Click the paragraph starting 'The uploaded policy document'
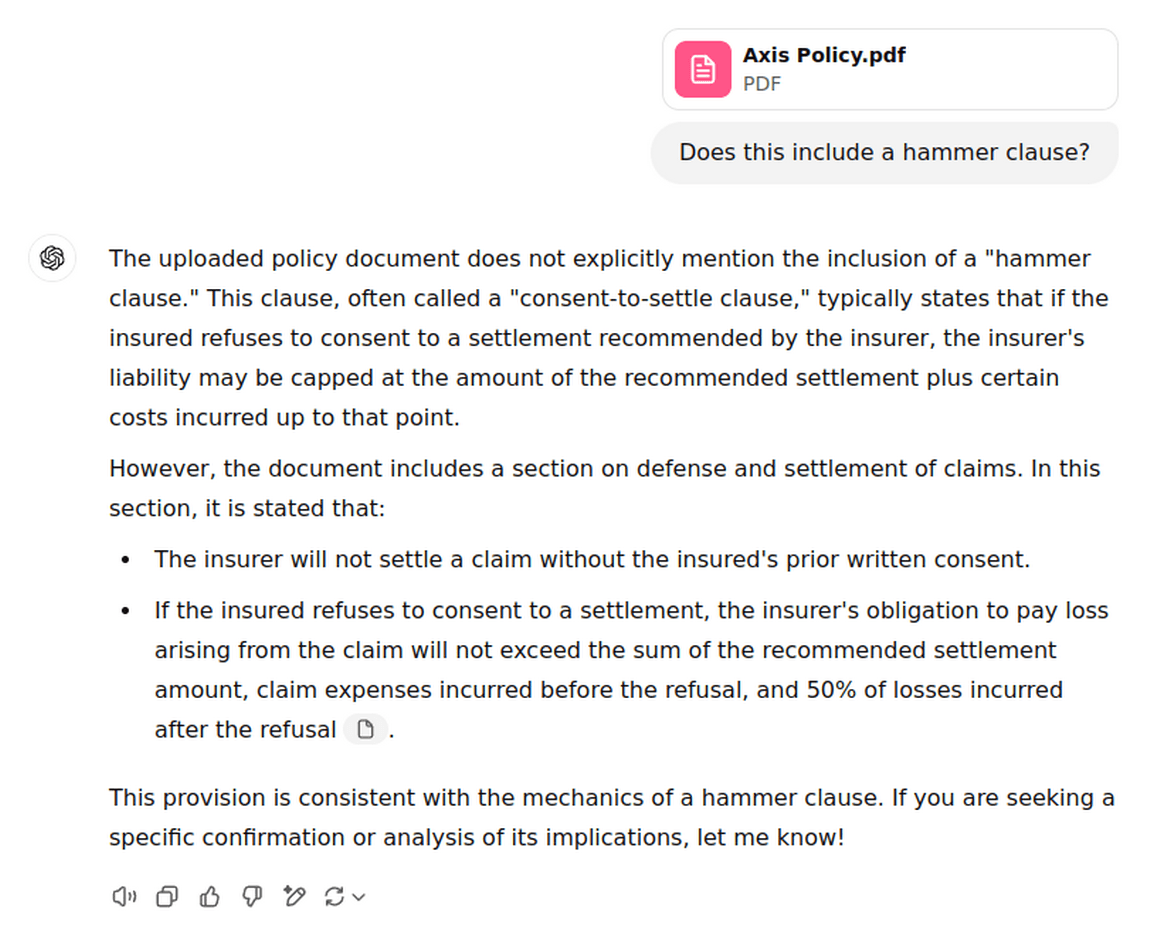This screenshot has height=925, width=1160. [x=598, y=338]
